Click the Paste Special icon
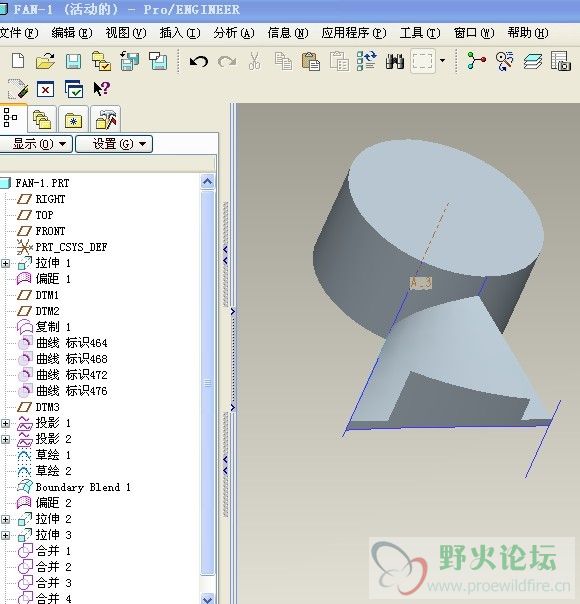 (x=339, y=62)
